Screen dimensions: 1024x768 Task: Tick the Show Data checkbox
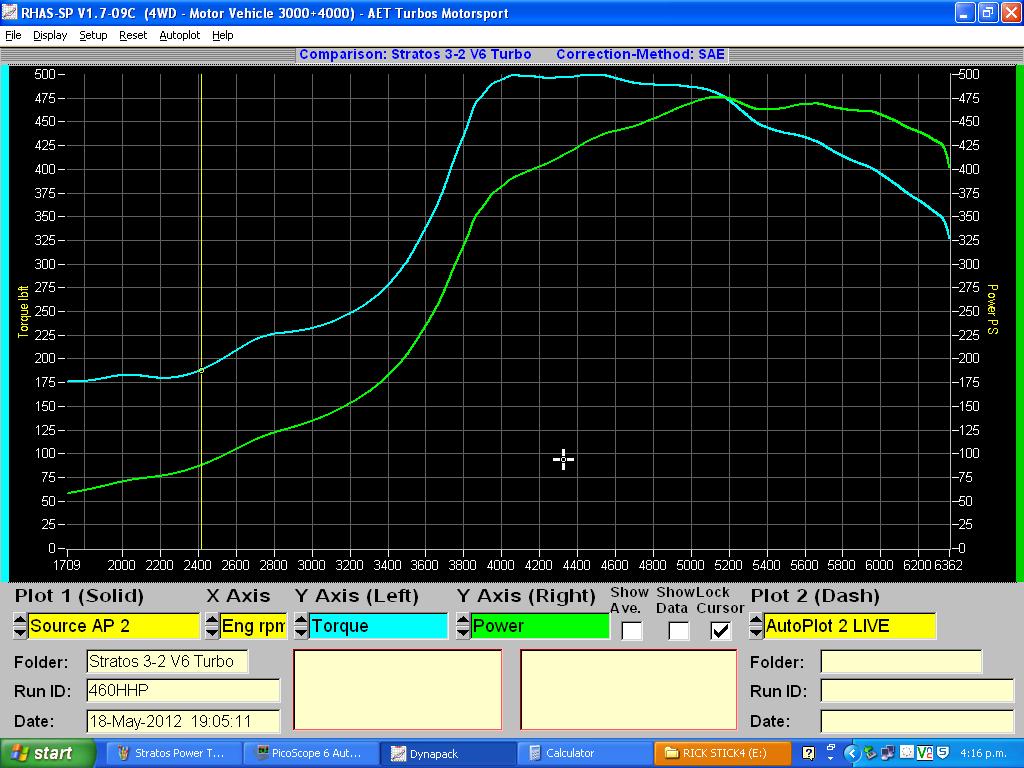click(678, 631)
